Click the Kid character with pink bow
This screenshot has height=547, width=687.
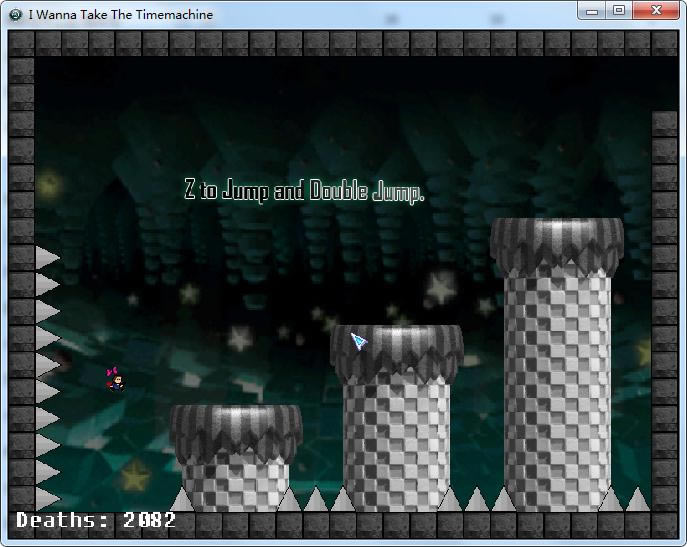pos(116,378)
